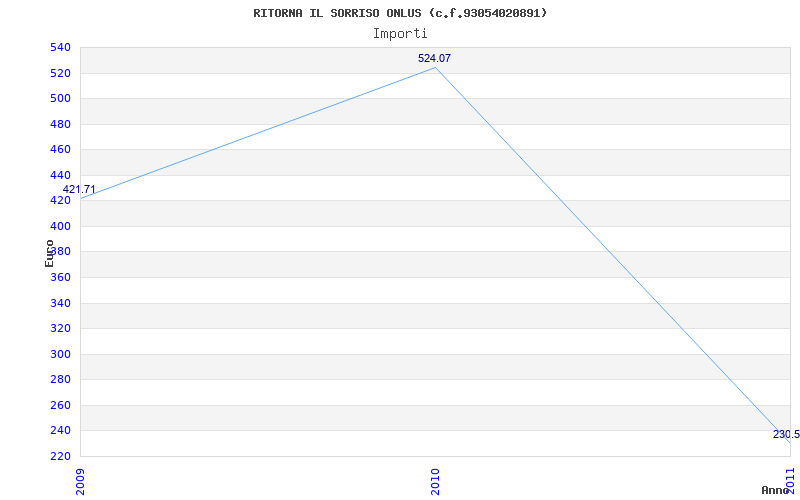Click the Anno axis title
800x500 pixels.
(776, 490)
